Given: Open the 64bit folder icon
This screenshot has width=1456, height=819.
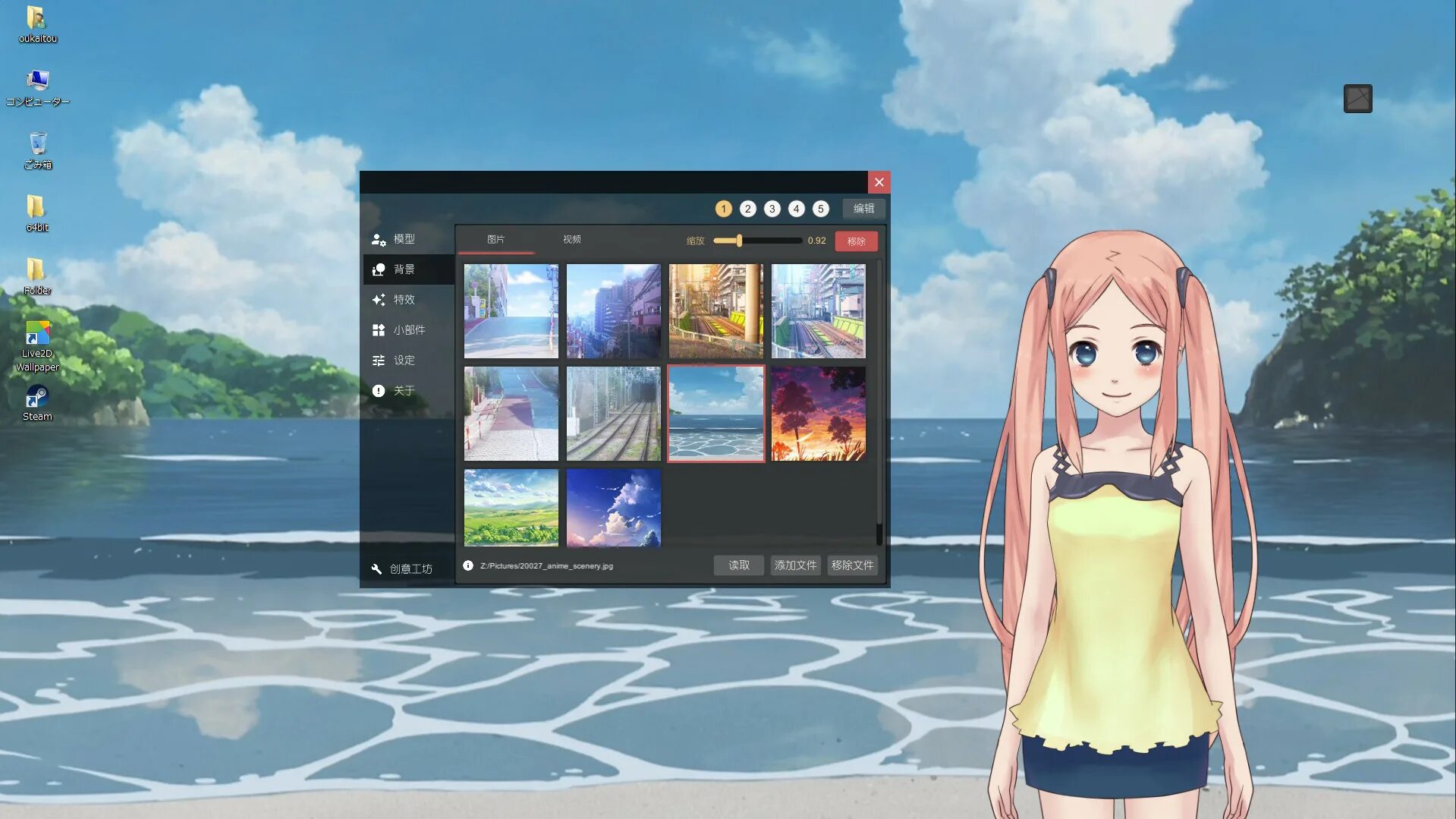Looking at the screenshot, I should click(x=37, y=213).
